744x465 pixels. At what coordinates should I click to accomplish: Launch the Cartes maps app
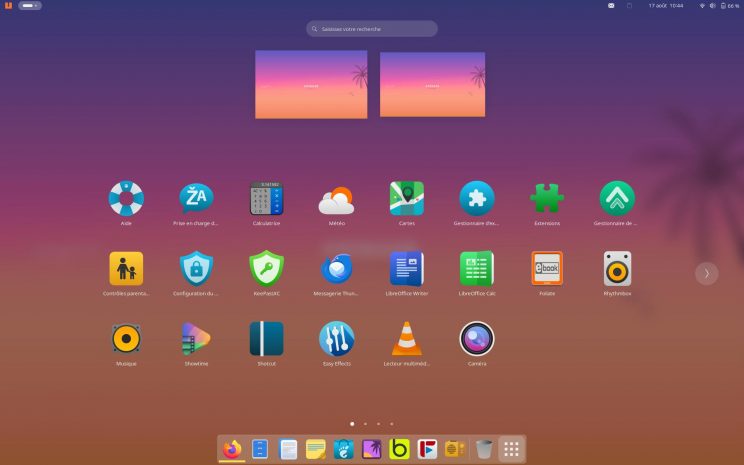[407, 198]
